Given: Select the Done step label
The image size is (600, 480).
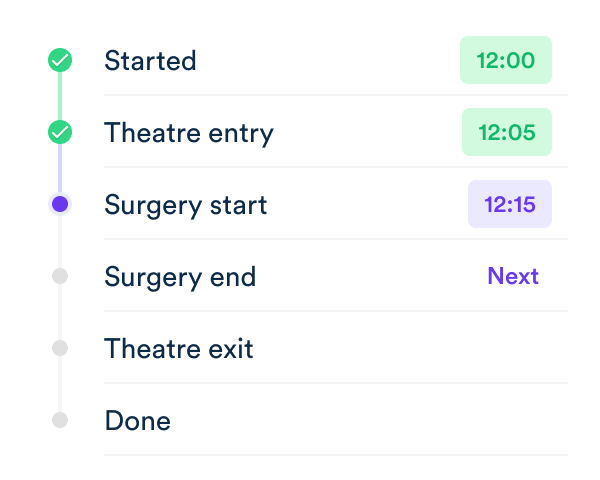Looking at the screenshot, I should pos(138,421).
